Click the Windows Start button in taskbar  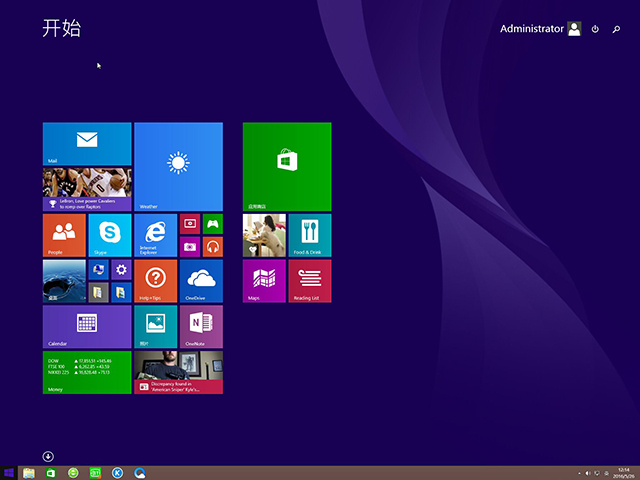coord(9,473)
